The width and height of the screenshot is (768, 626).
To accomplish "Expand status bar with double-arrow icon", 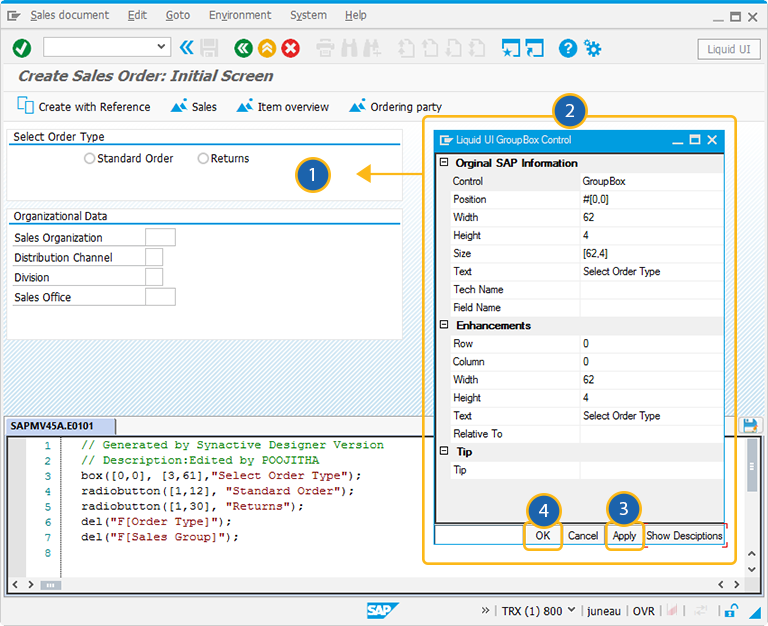I will point(485,610).
